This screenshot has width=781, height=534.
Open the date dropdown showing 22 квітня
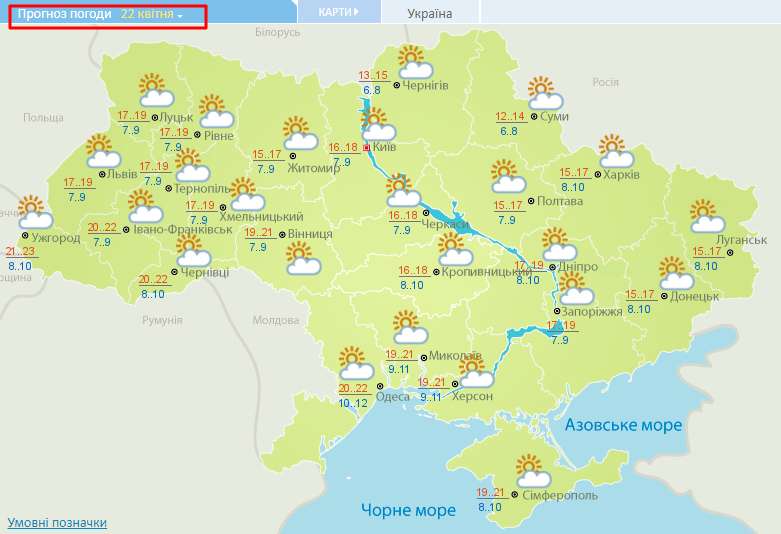click(152, 15)
